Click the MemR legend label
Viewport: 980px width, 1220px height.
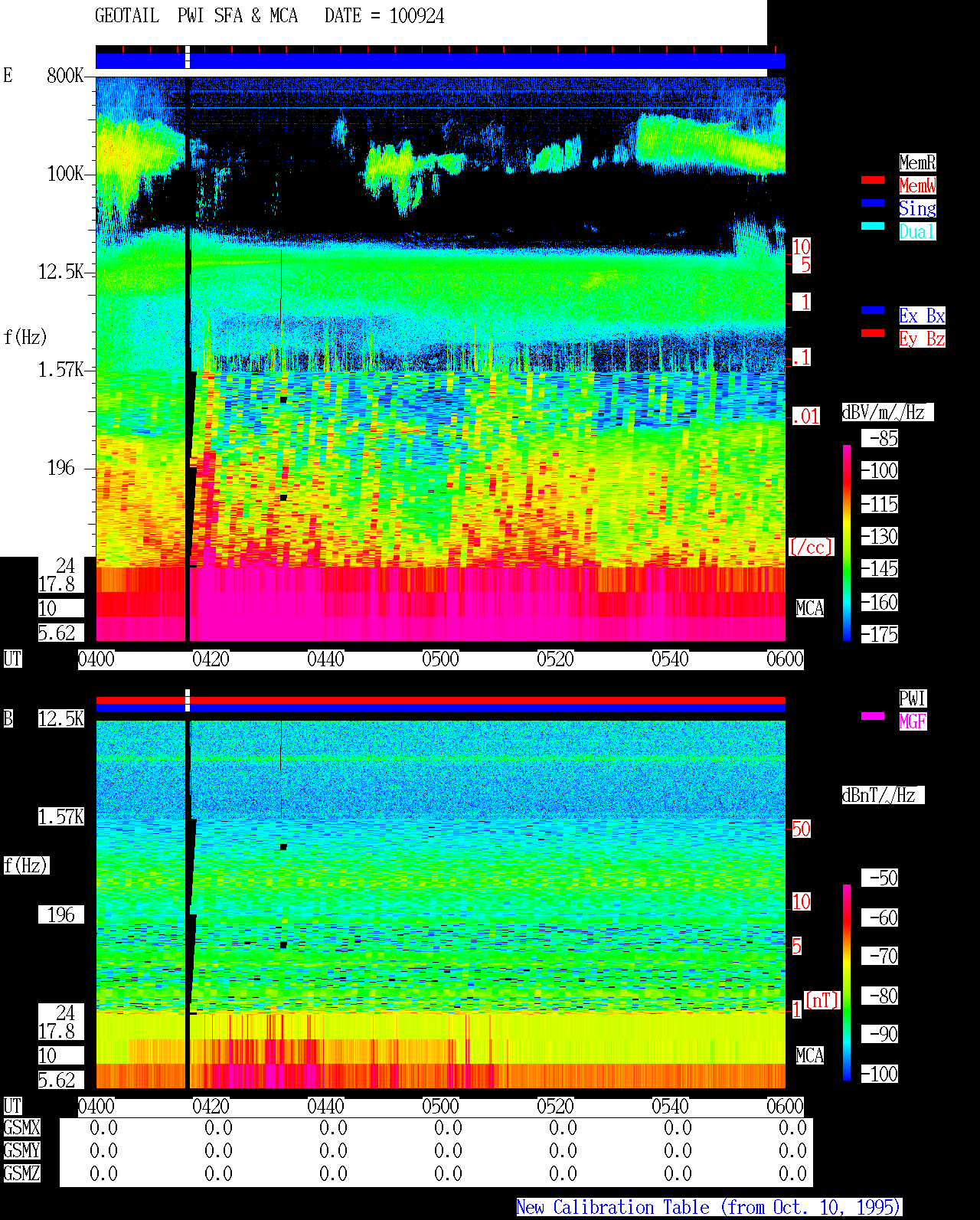(x=917, y=162)
